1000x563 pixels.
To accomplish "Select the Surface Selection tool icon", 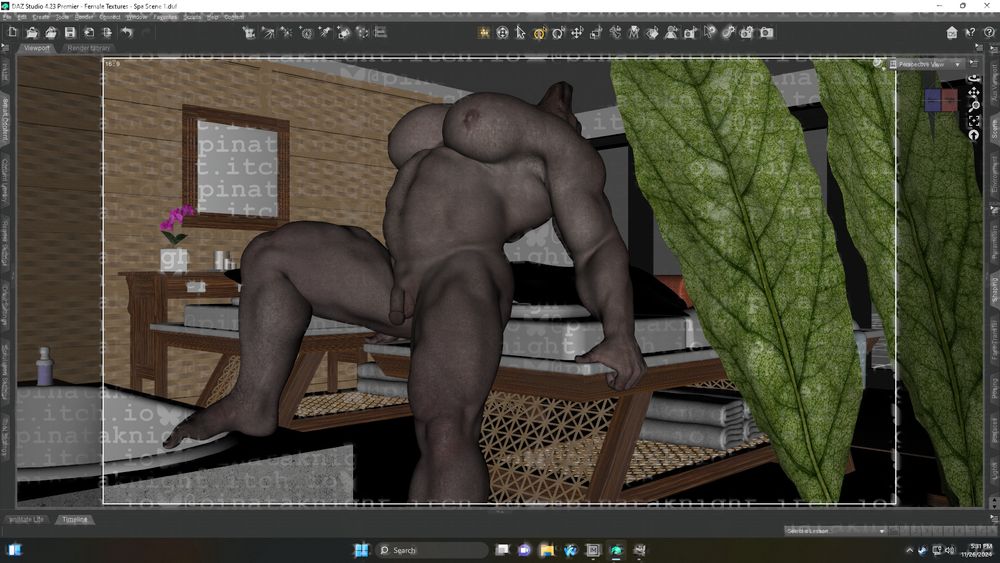I will click(652, 33).
